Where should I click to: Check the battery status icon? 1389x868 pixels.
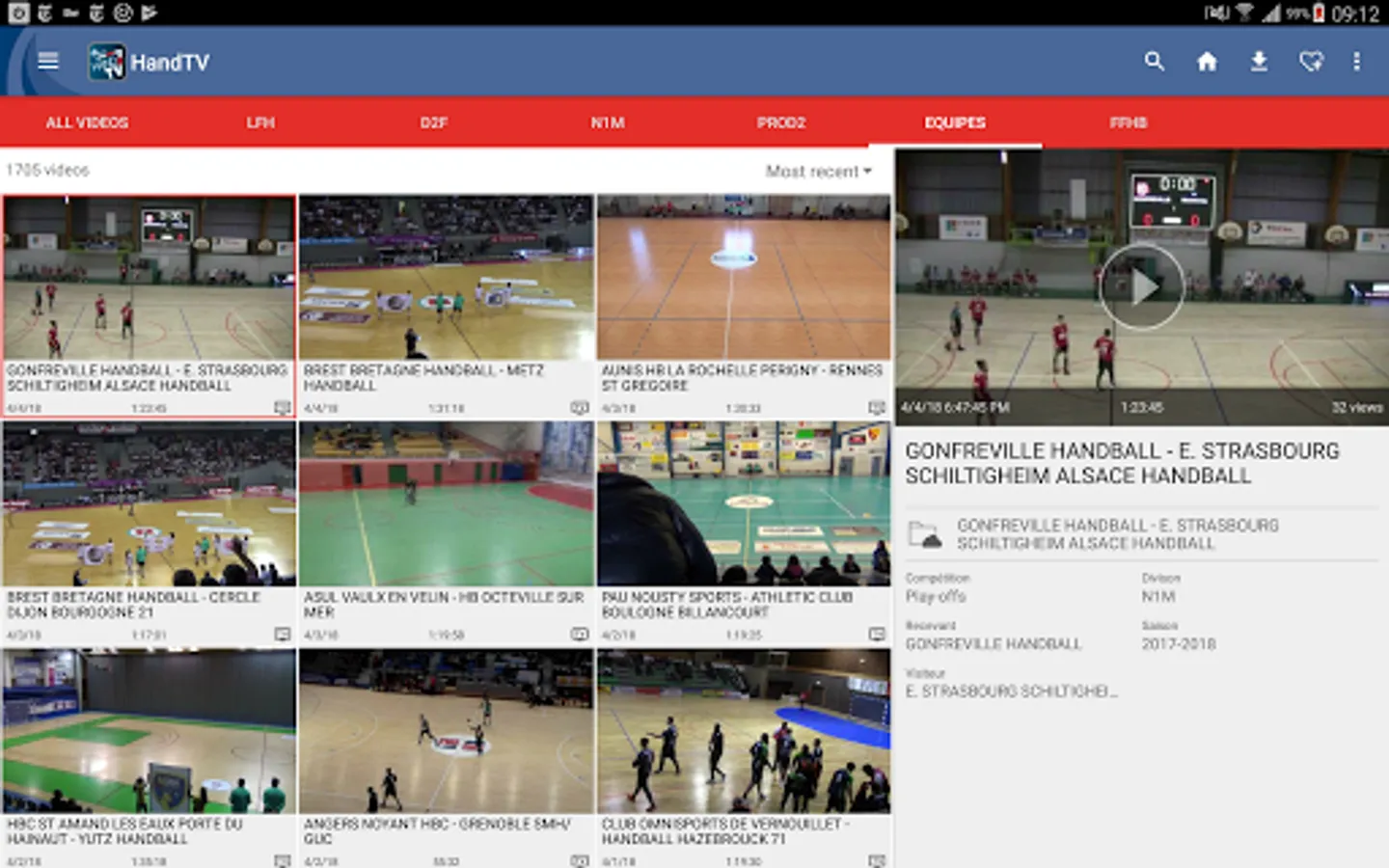[1318, 13]
